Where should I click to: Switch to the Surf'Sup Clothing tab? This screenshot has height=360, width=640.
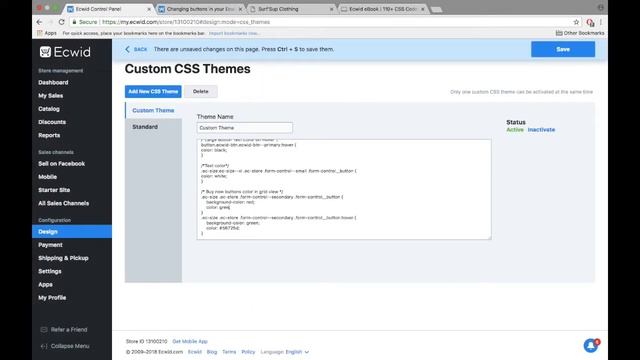[291, 9]
